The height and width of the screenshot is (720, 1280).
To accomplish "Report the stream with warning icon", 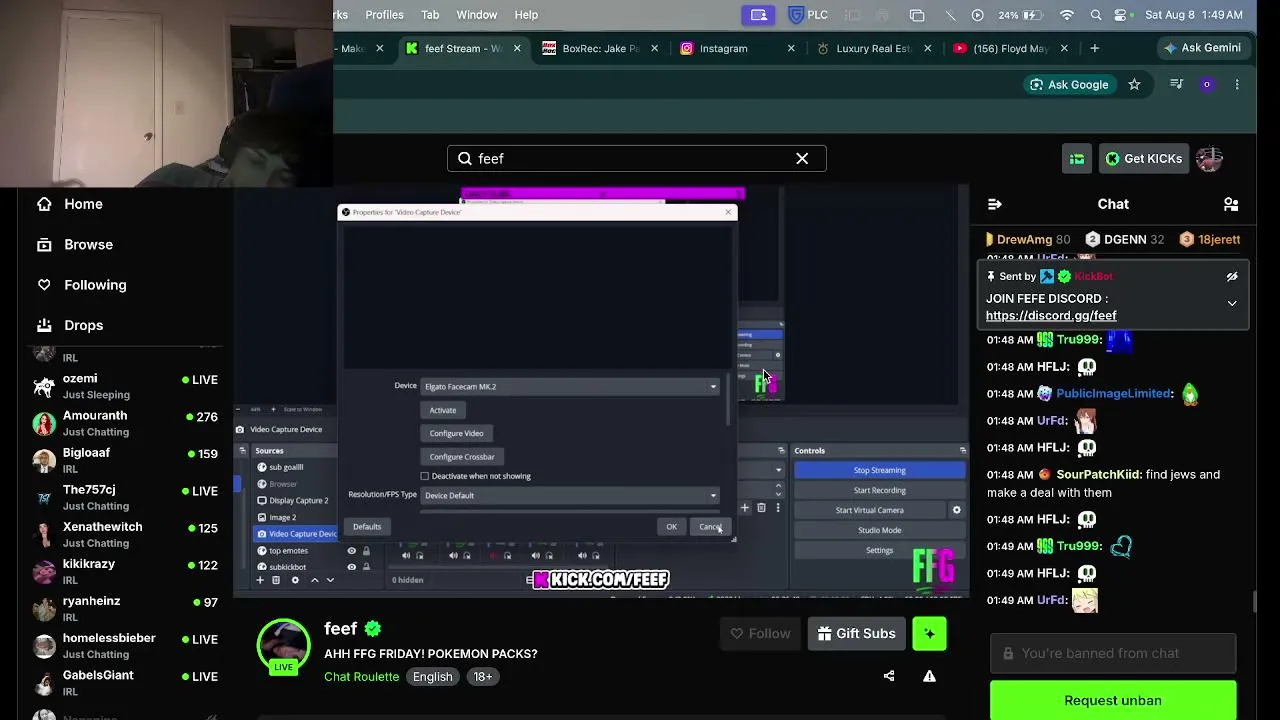I will point(929,676).
